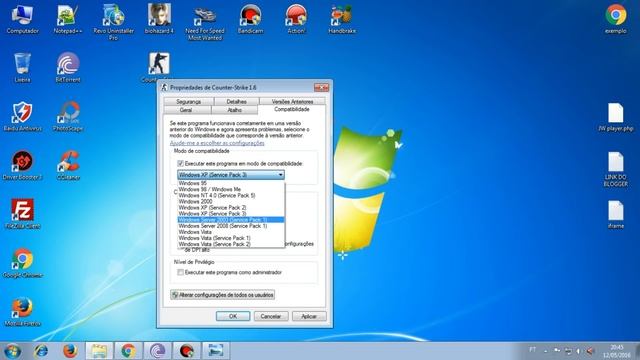Viewport: 640px width, 360px height.
Task: Select the Bandicam desktop icon
Action: click(x=250, y=19)
